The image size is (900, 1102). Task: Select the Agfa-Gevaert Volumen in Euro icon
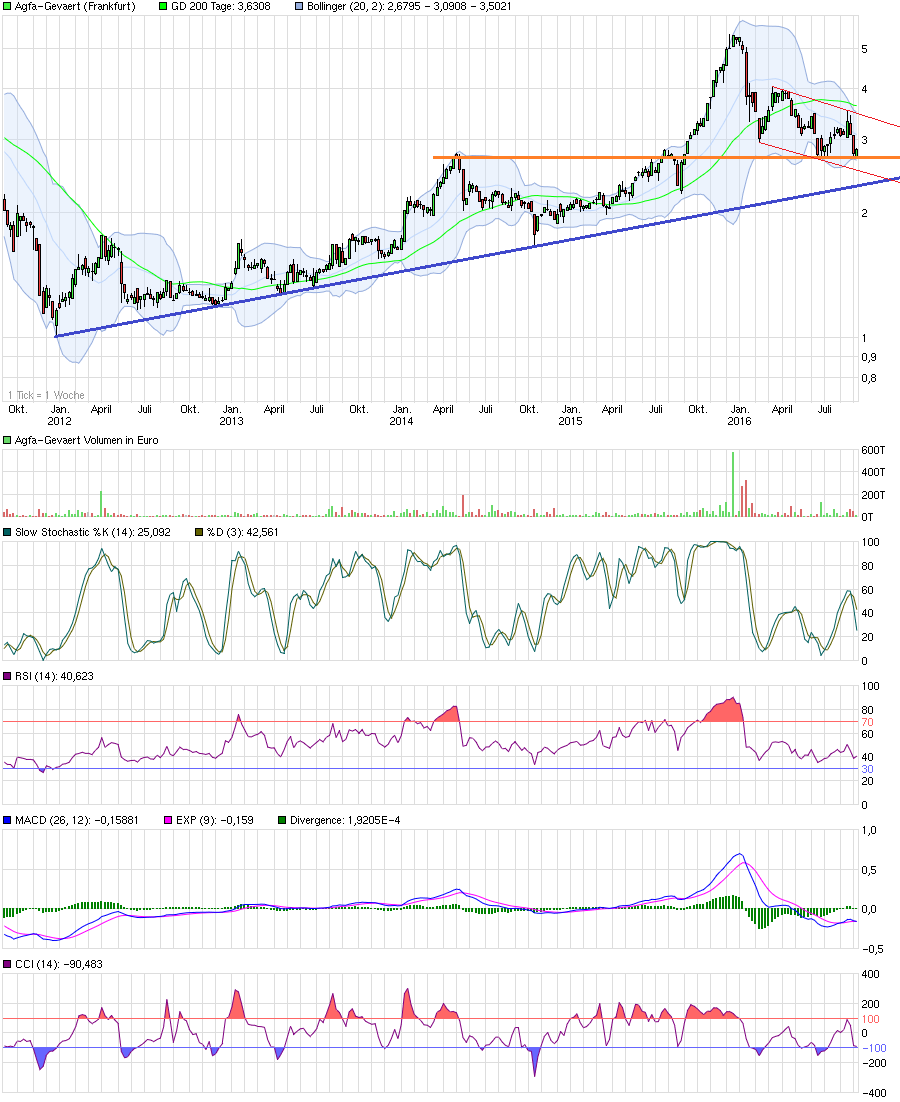[x=7, y=438]
